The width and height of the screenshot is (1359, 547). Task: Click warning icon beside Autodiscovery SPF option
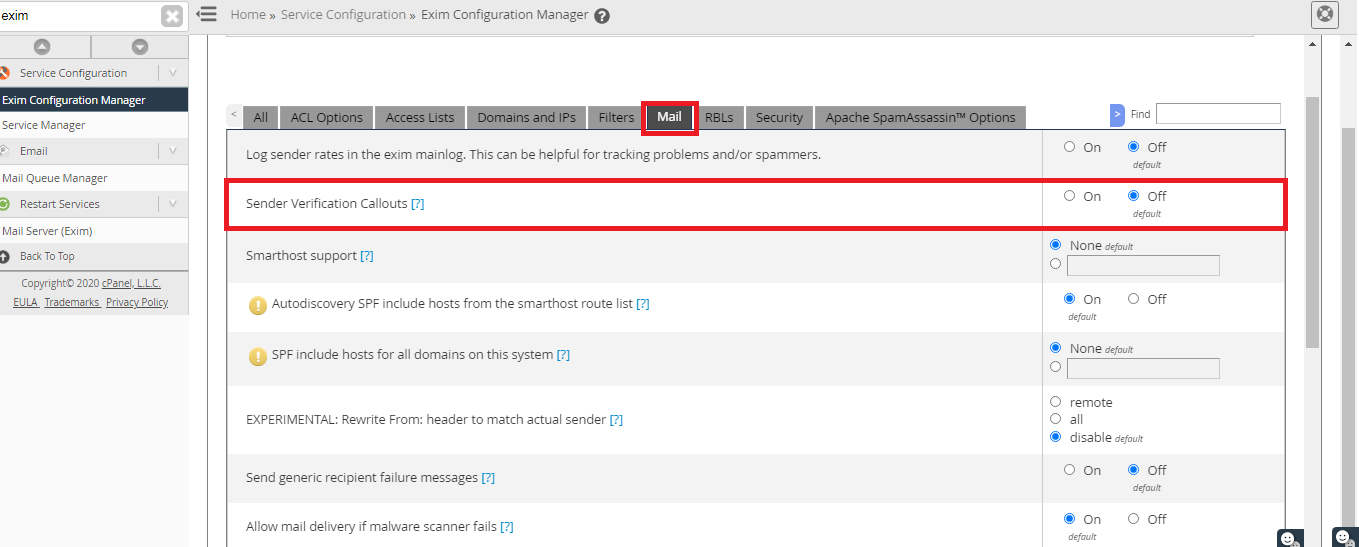(x=257, y=304)
